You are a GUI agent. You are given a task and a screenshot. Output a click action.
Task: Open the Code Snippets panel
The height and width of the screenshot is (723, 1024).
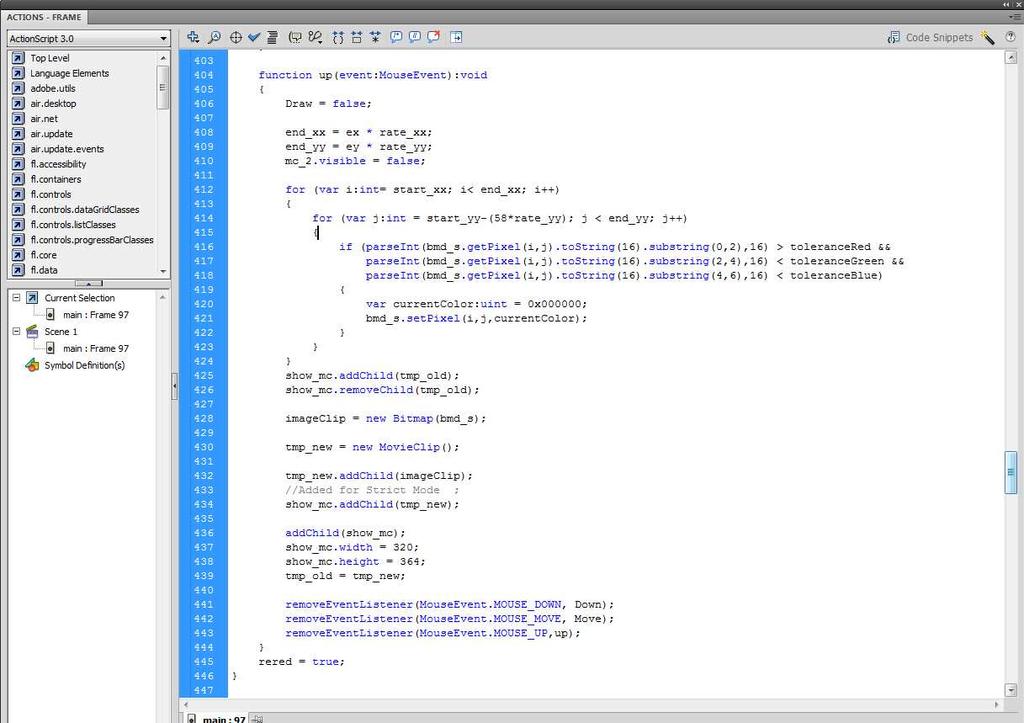(930, 37)
